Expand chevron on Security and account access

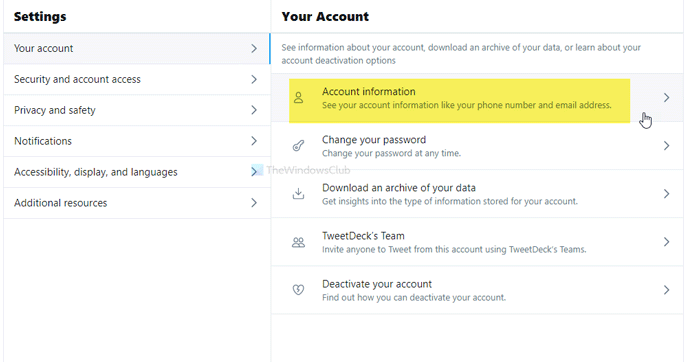coord(254,79)
